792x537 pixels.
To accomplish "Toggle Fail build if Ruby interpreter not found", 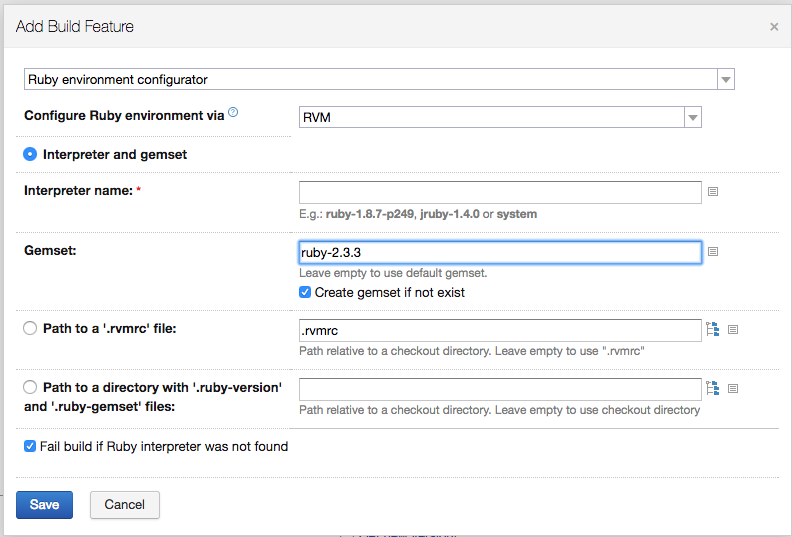I will tap(30, 446).
